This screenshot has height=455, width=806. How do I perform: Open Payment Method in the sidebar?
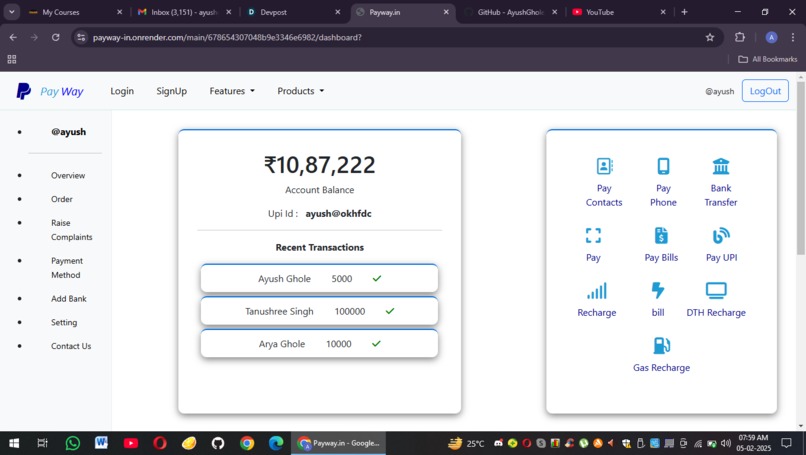click(x=67, y=268)
